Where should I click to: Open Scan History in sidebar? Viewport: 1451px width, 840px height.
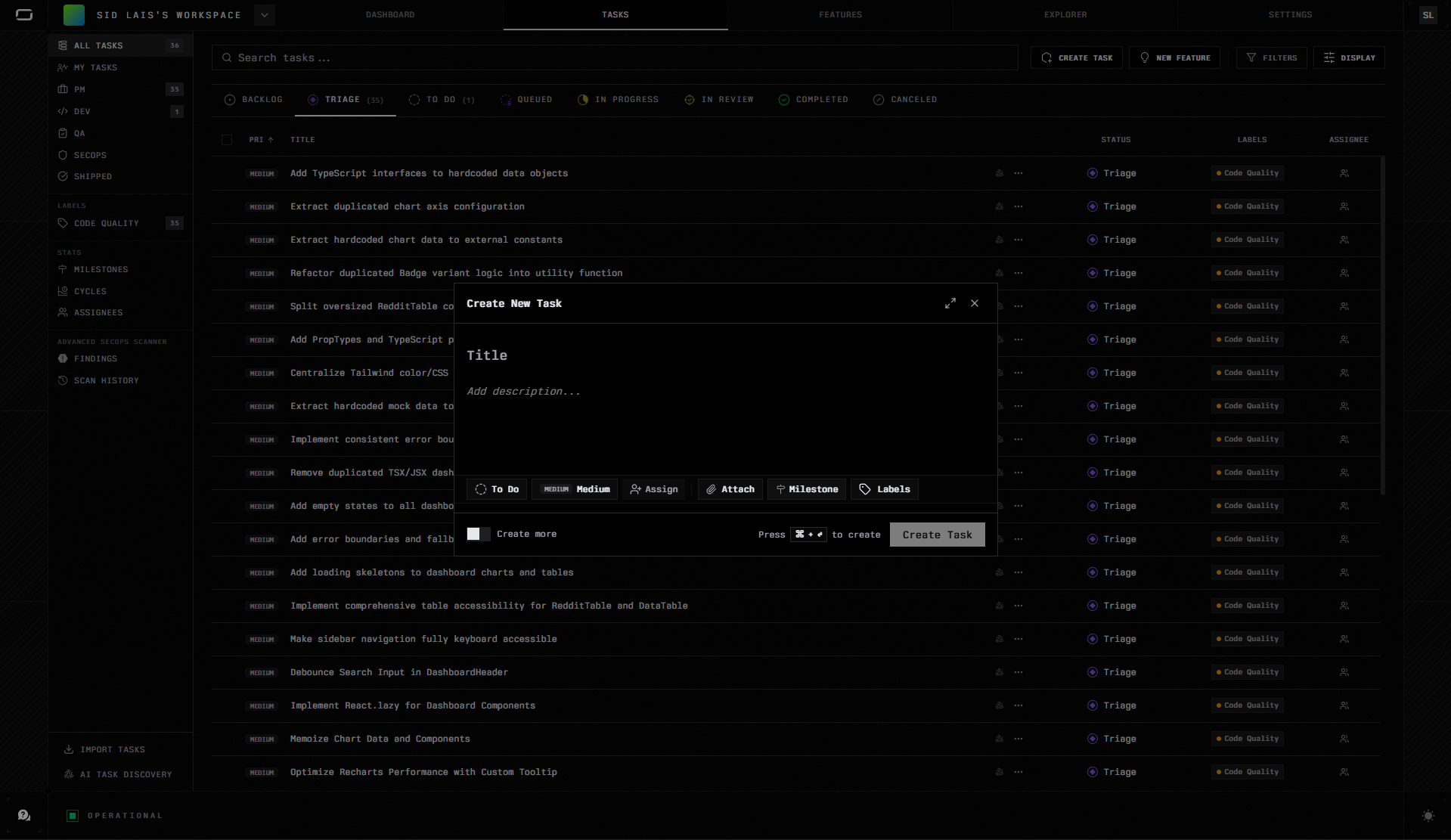click(106, 381)
